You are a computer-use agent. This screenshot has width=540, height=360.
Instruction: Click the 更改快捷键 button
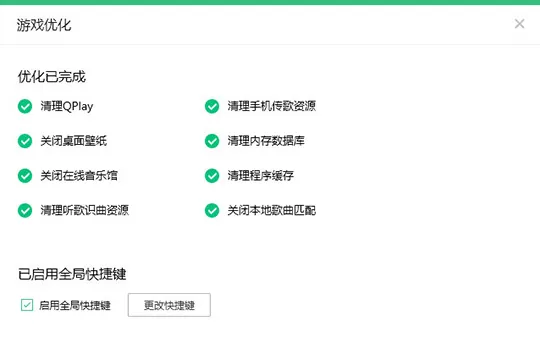(x=169, y=305)
